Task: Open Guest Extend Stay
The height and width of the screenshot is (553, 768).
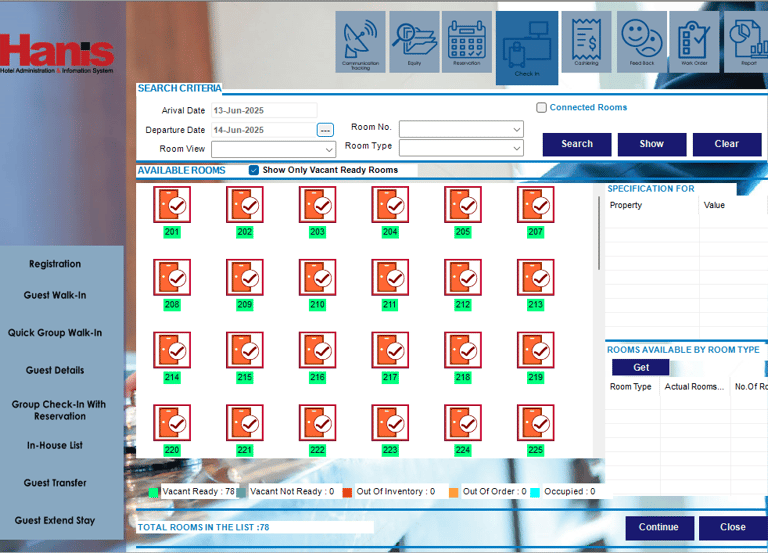Action: 55,520
